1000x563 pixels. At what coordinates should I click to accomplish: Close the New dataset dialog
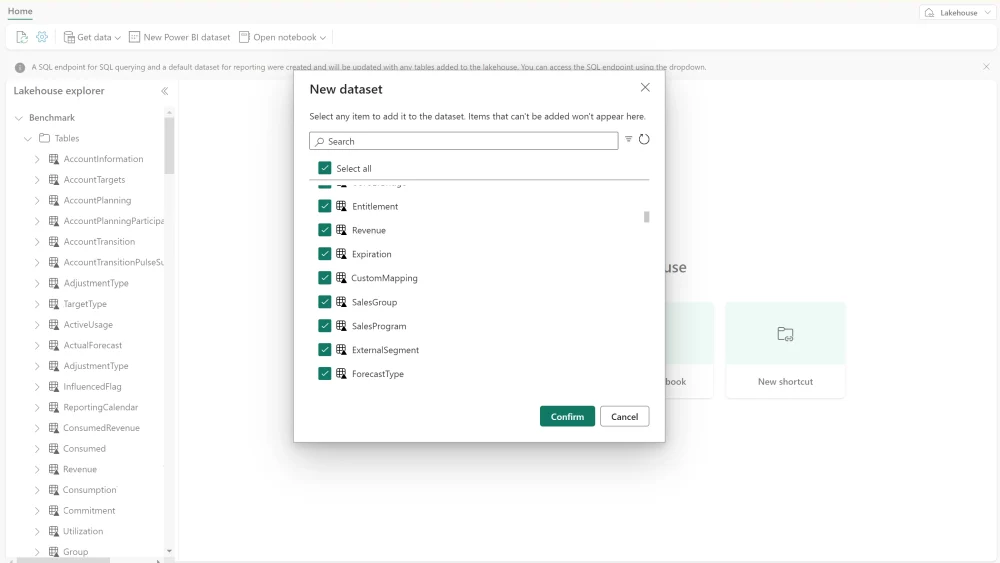pos(645,87)
